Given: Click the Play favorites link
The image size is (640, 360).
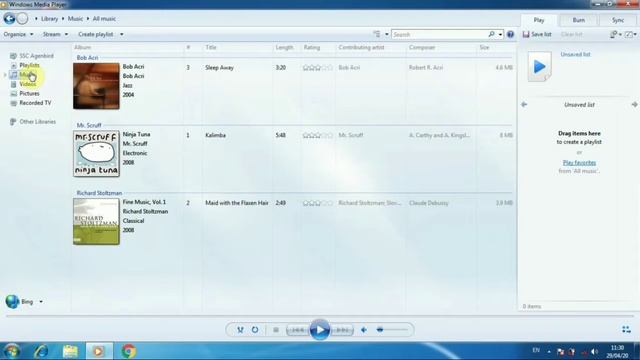Looking at the screenshot, I should pyautogui.click(x=579, y=162).
